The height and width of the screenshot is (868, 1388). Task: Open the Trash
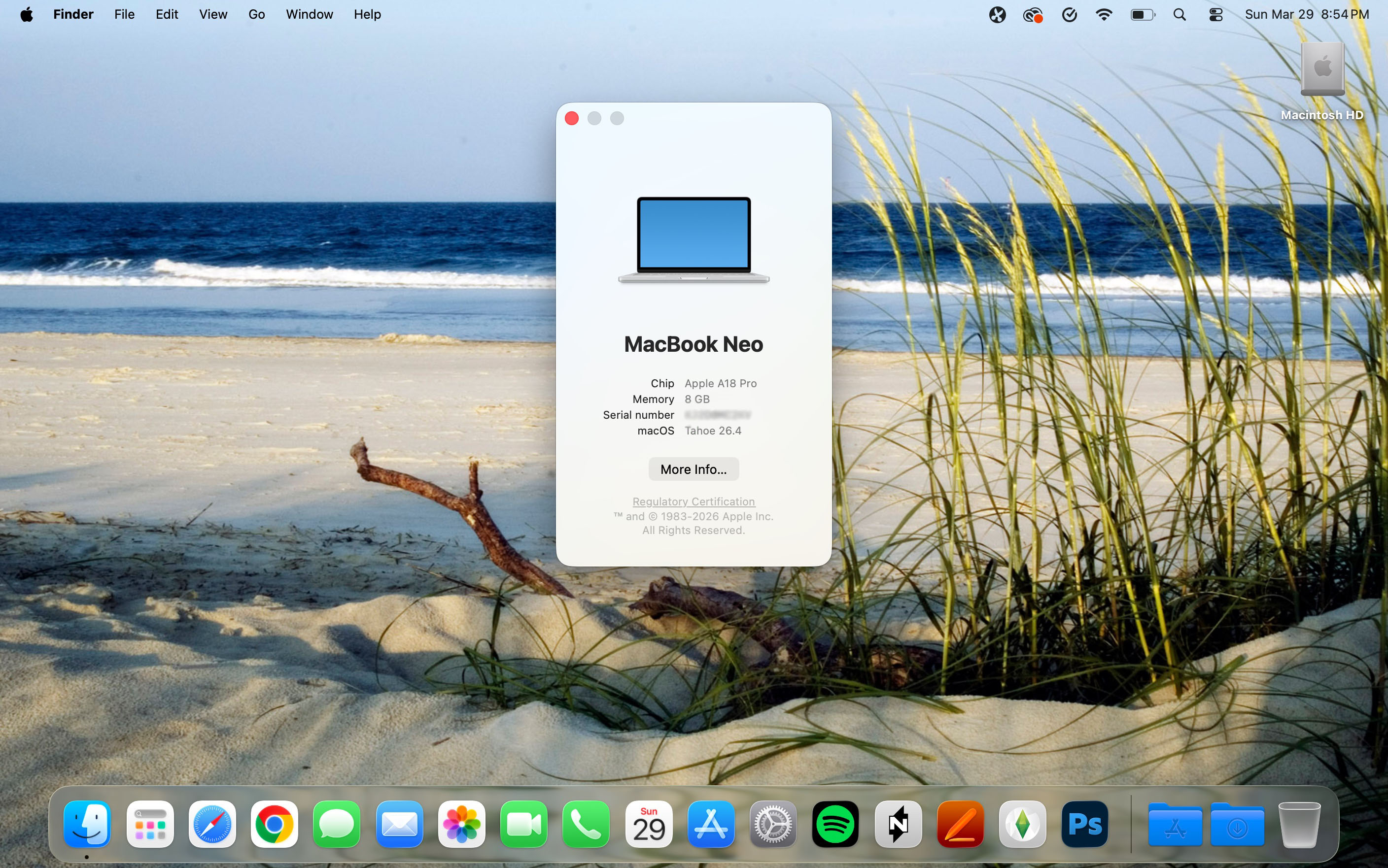tap(1299, 824)
